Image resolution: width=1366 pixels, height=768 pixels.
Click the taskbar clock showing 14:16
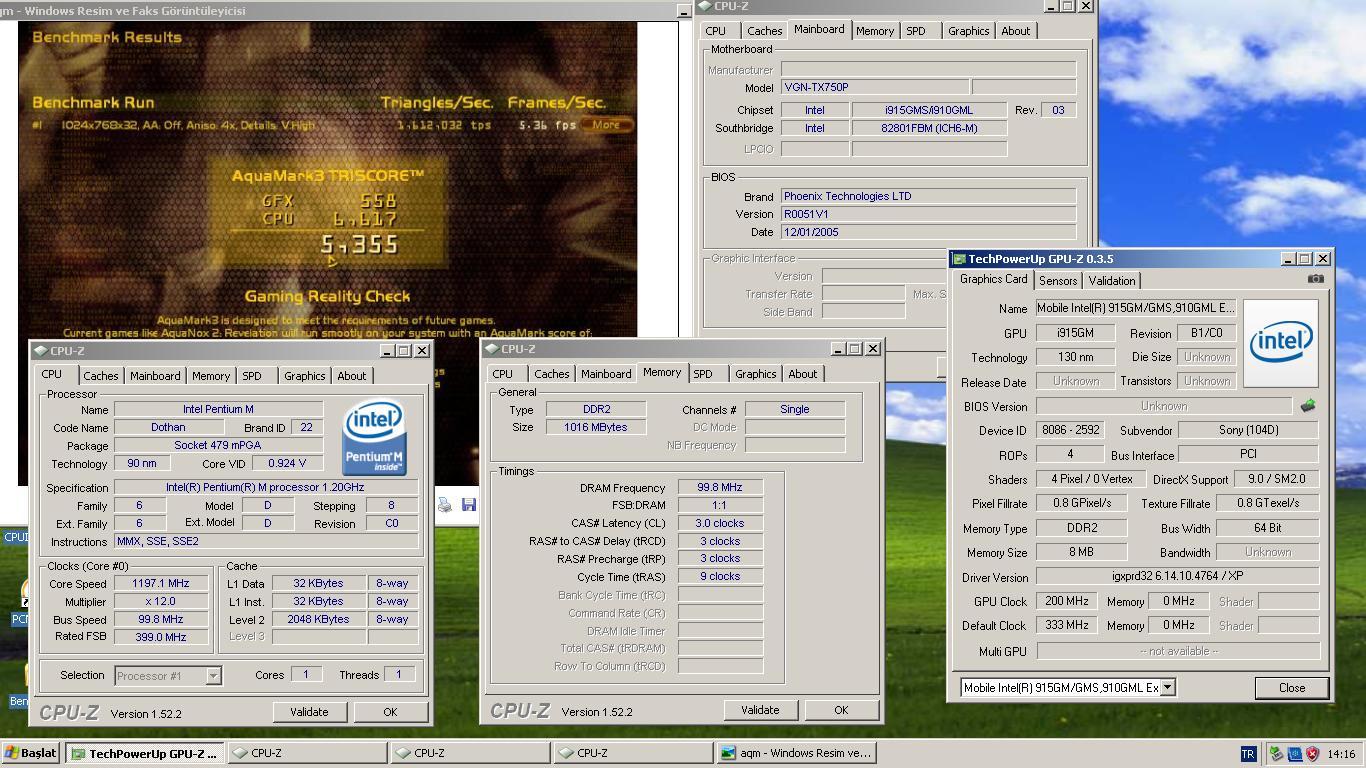(x=1343, y=754)
